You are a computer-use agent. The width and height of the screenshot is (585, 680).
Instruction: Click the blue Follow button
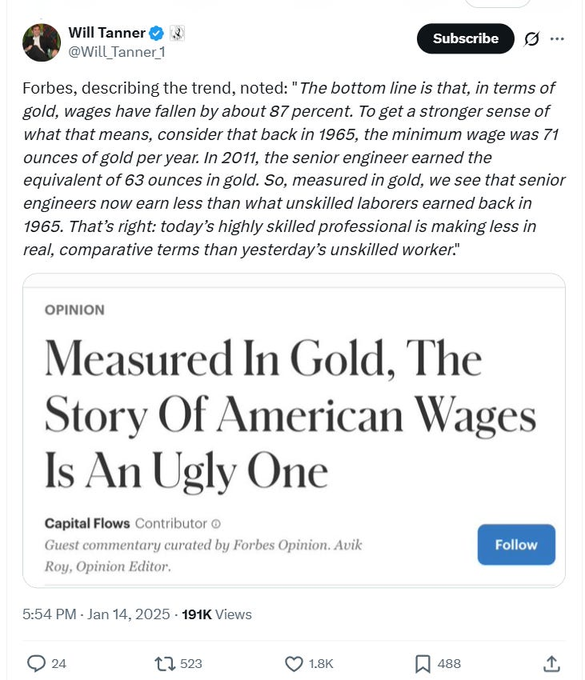pyautogui.click(x=516, y=545)
